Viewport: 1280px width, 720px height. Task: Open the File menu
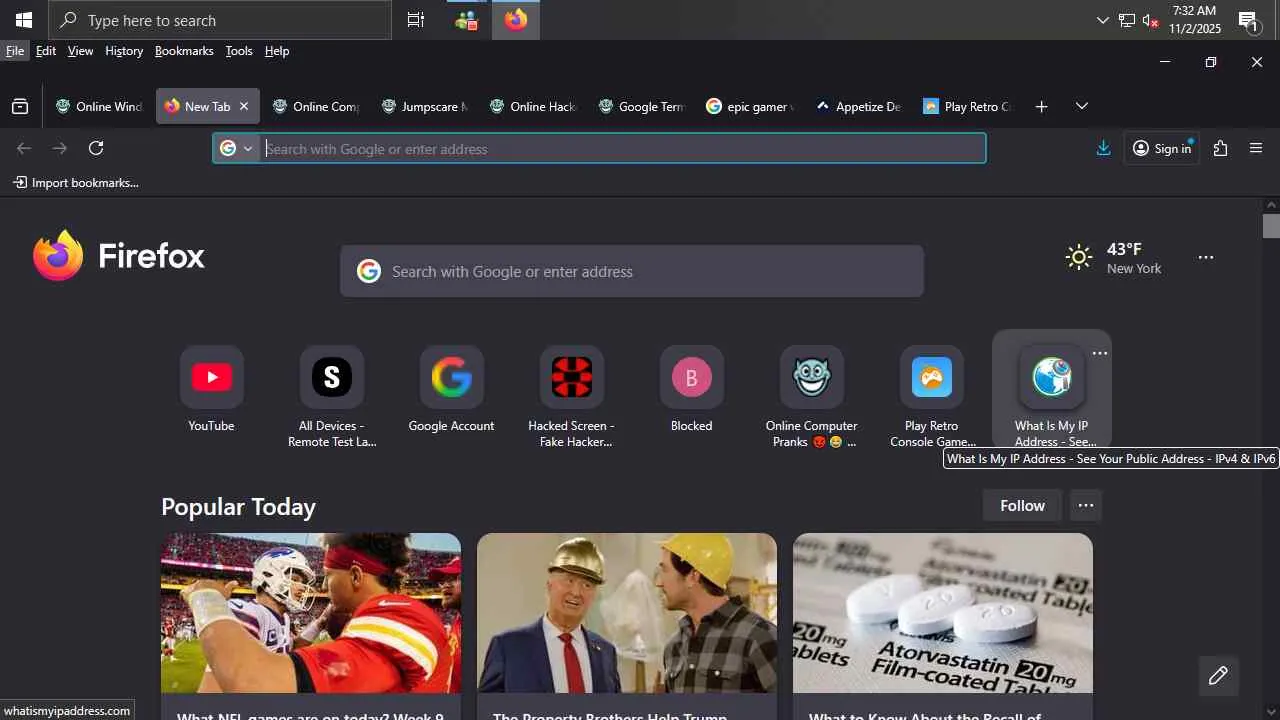pyautogui.click(x=15, y=51)
